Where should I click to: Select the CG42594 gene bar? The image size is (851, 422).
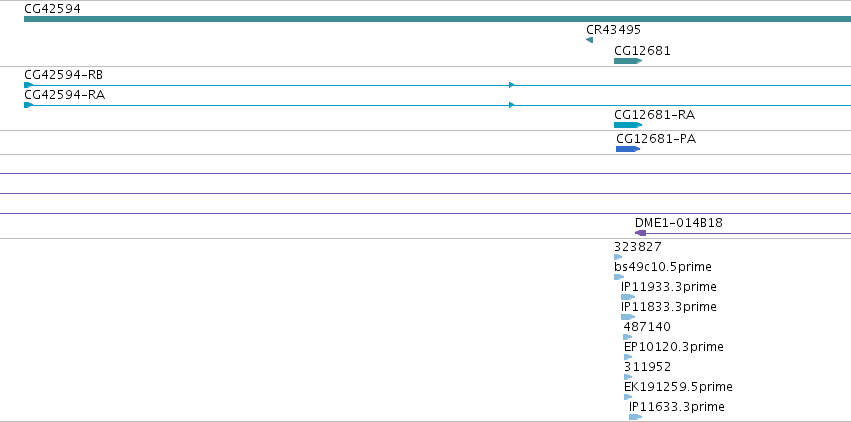pos(437,19)
